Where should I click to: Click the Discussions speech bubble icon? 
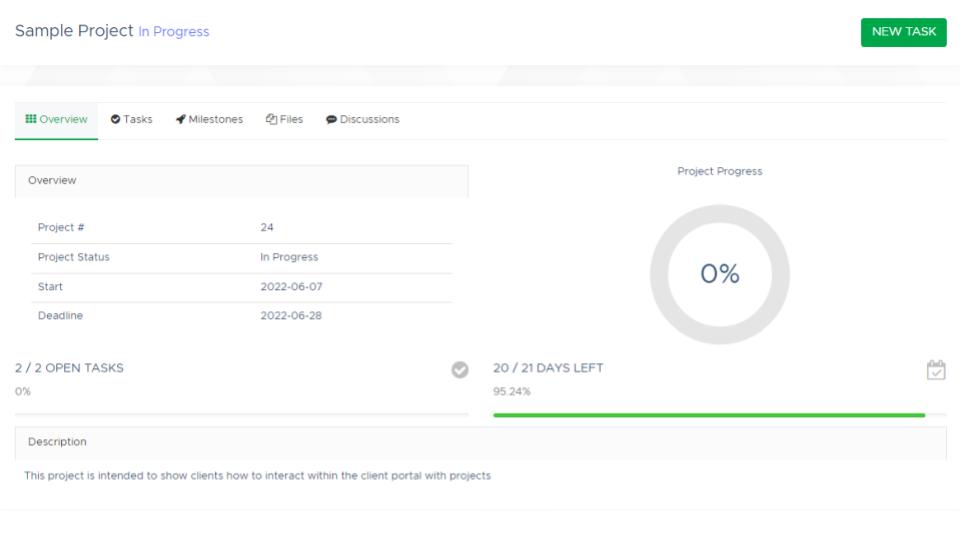(x=331, y=119)
